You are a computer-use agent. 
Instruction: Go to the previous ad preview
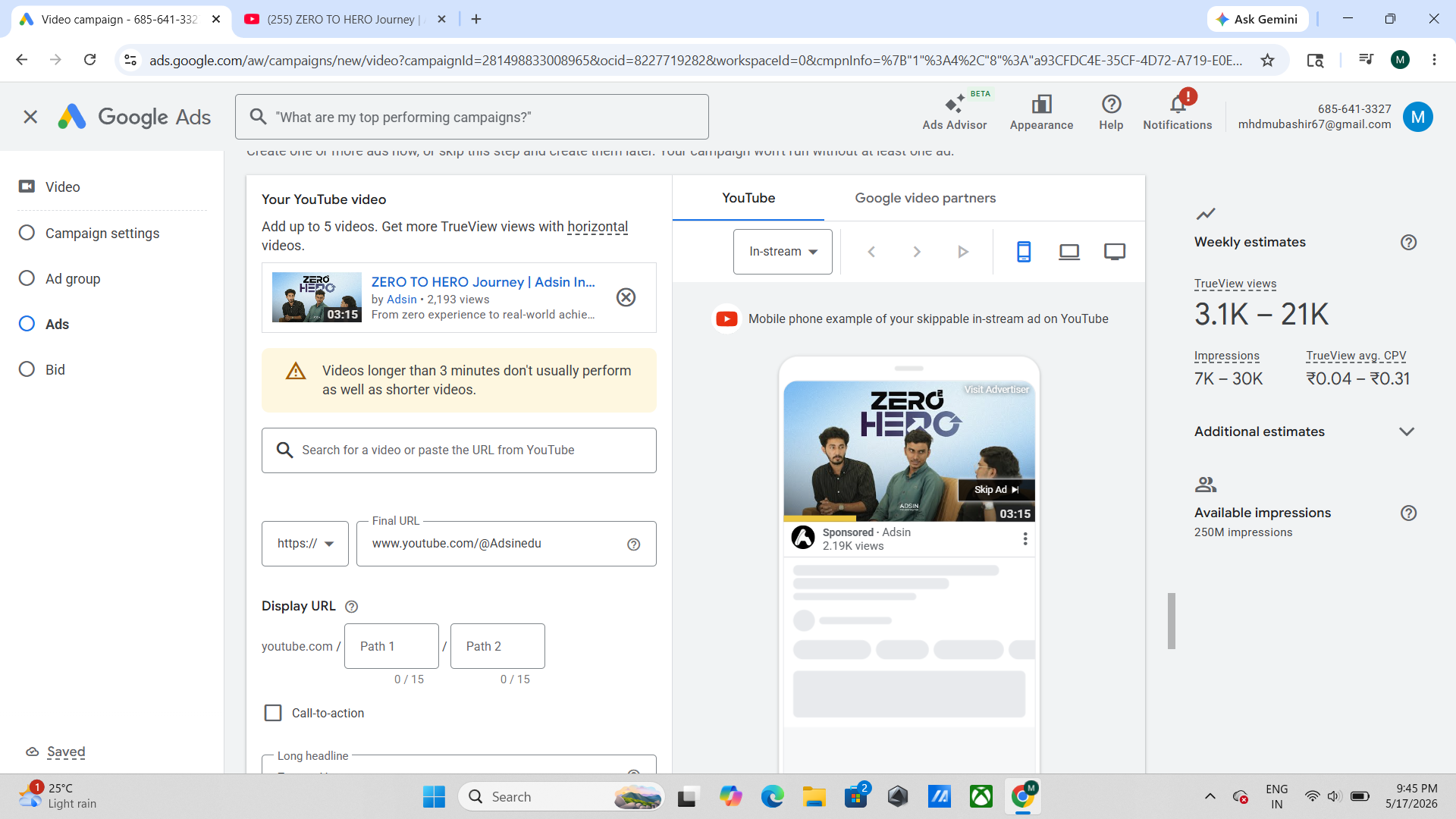click(x=871, y=252)
